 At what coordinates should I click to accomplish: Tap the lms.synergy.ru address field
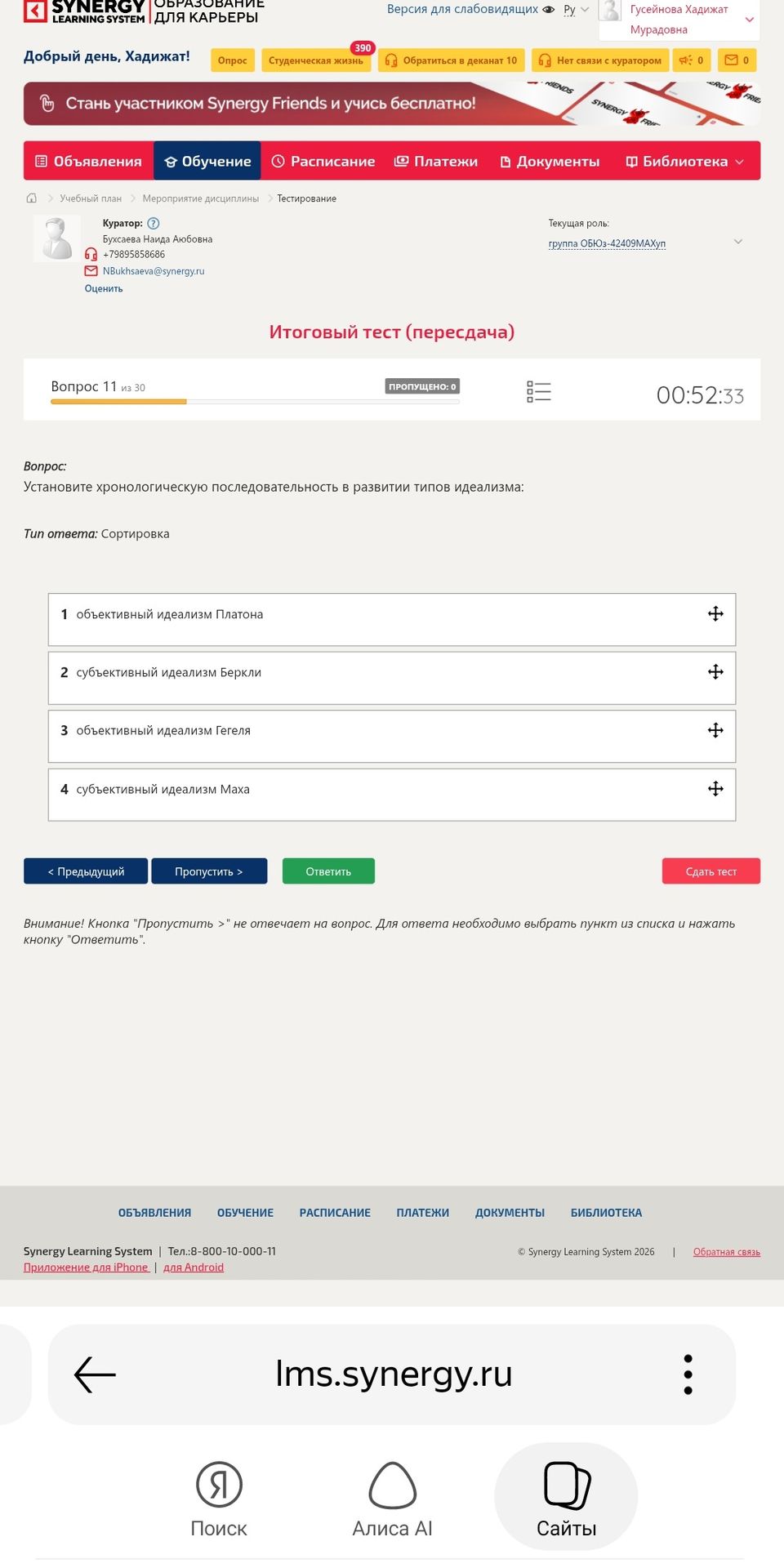click(x=393, y=1374)
